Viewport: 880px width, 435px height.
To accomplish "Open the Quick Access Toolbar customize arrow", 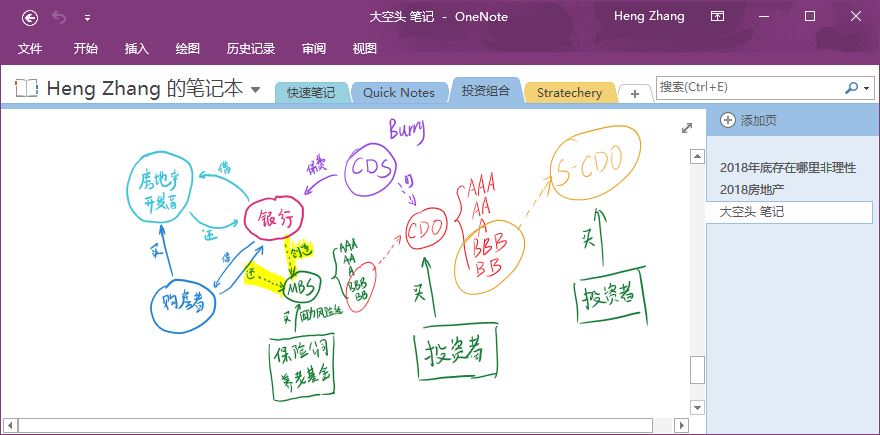I will pos(87,18).
